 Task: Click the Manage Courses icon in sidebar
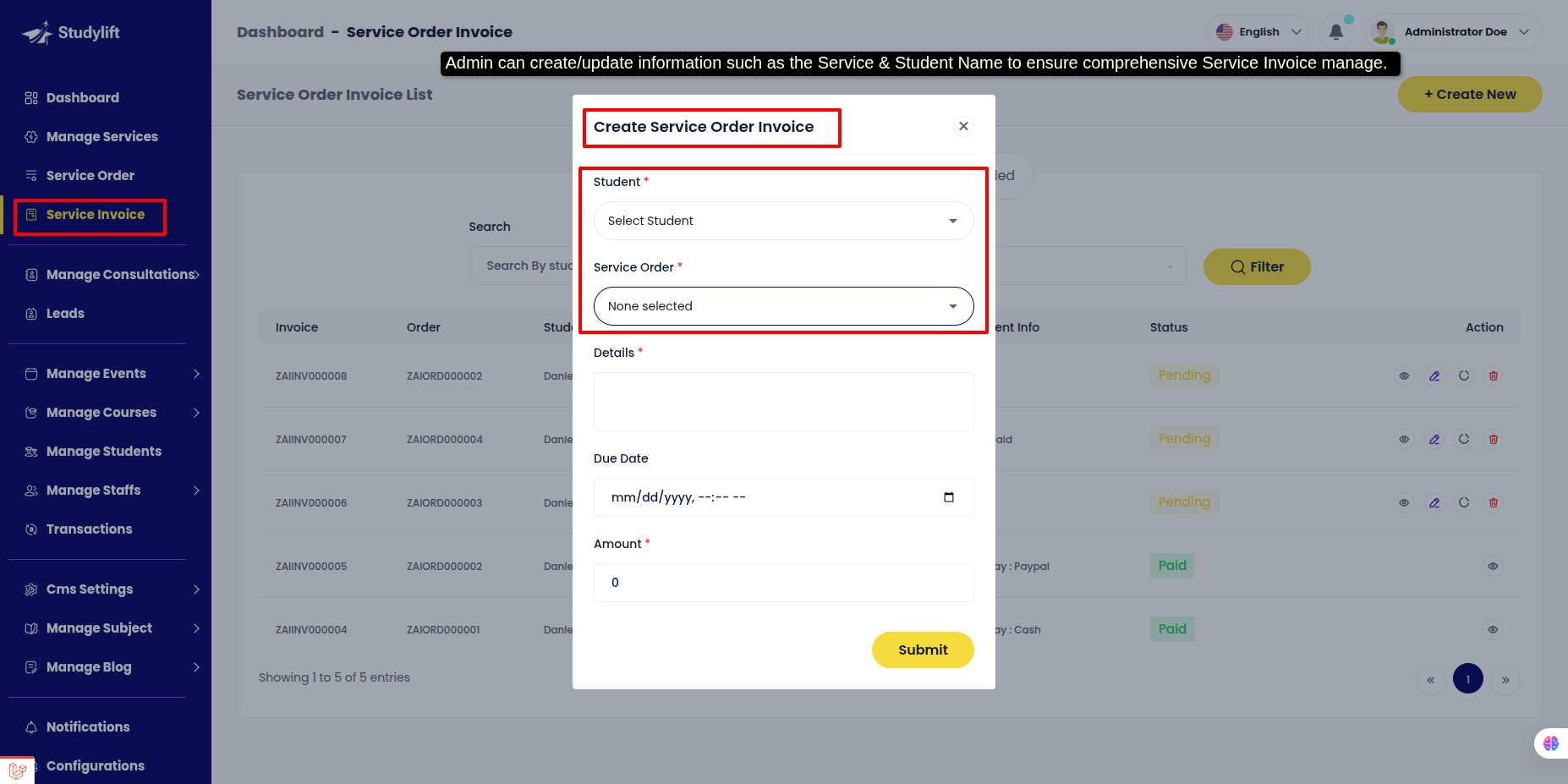point(31,412)
